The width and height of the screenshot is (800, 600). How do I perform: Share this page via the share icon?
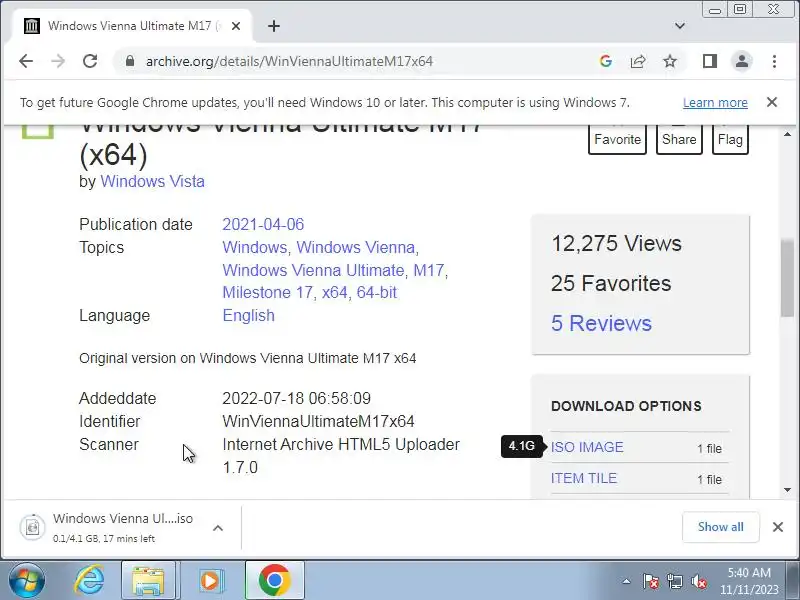tap(638, 61)
